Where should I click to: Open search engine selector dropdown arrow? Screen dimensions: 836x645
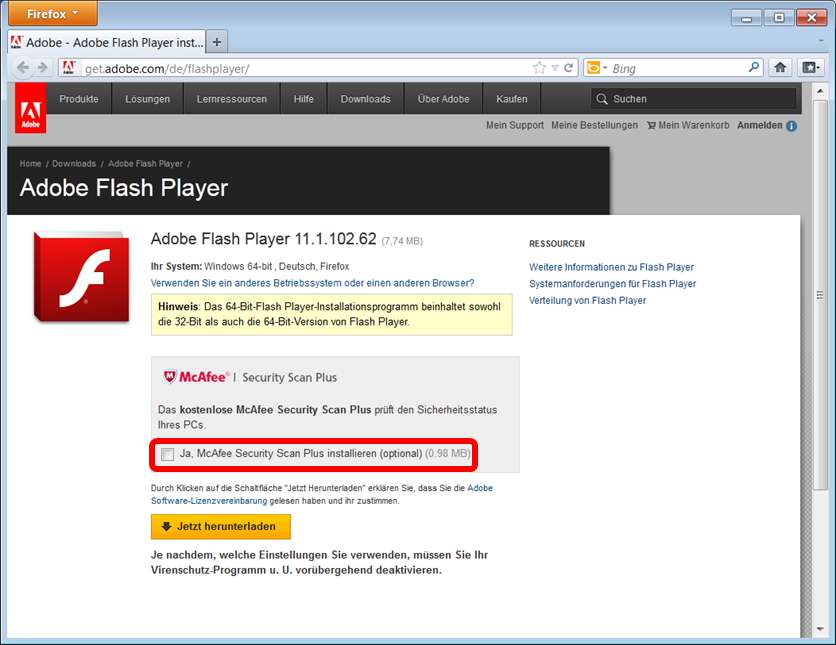605,68
